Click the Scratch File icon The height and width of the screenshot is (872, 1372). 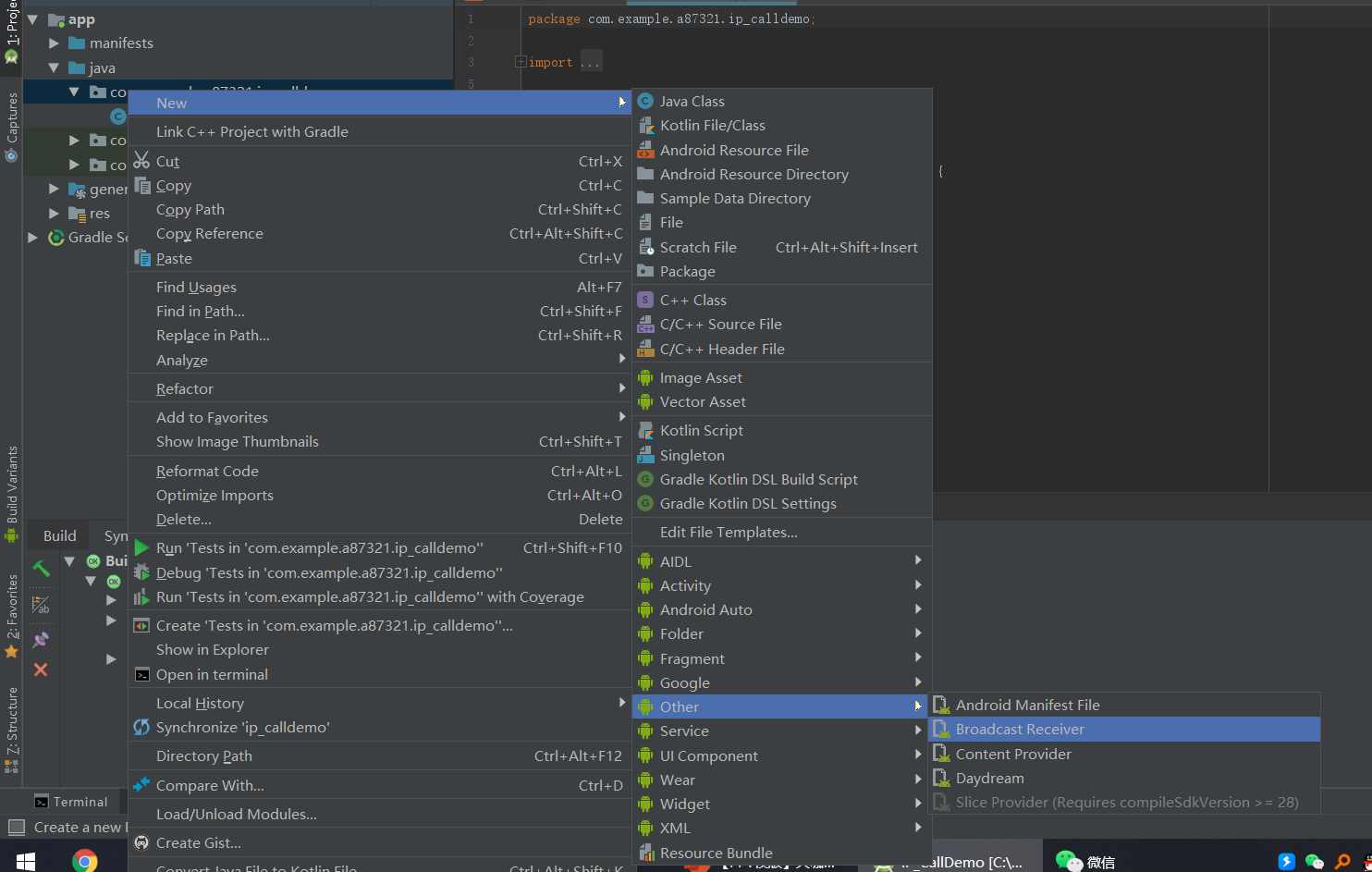[645, 247]
